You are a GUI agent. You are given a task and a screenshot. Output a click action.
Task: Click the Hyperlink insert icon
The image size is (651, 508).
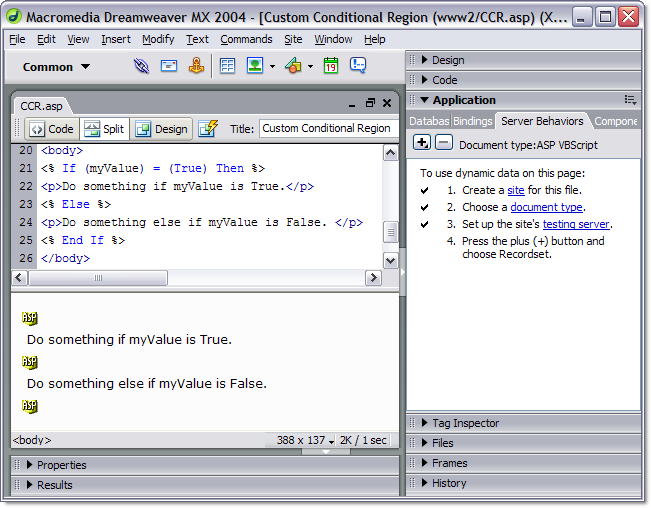[x=141, y=66]
